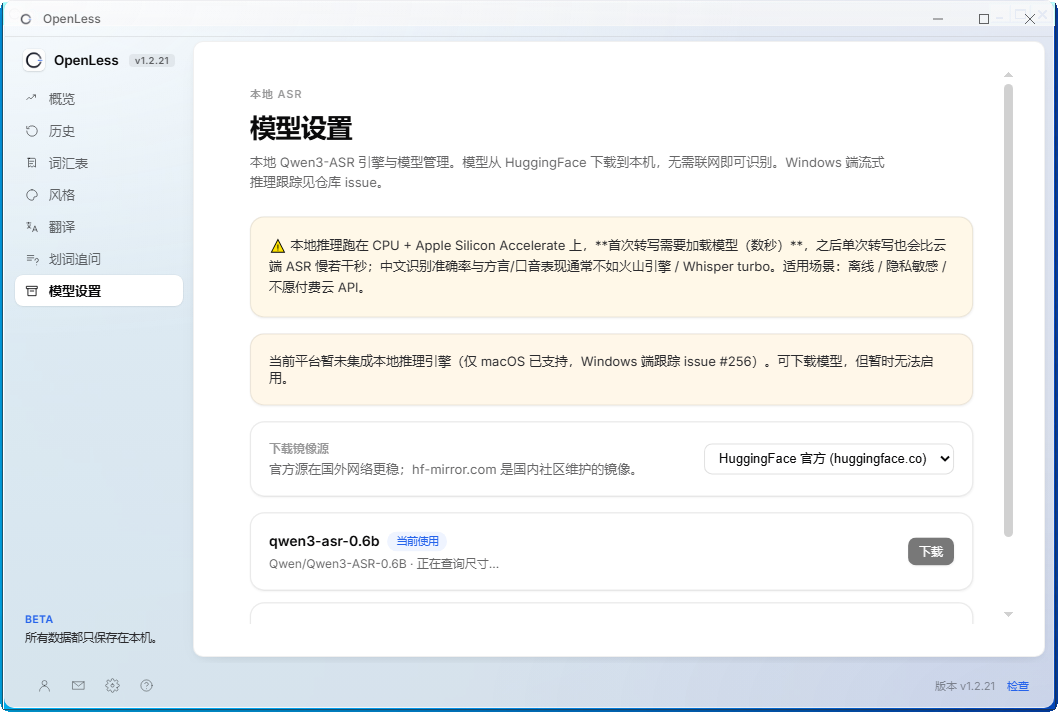The image size is (1058, 712).
Task: Click the title bar OpenLess app icon
Action: pyautogui.click(x=26, y=19)
